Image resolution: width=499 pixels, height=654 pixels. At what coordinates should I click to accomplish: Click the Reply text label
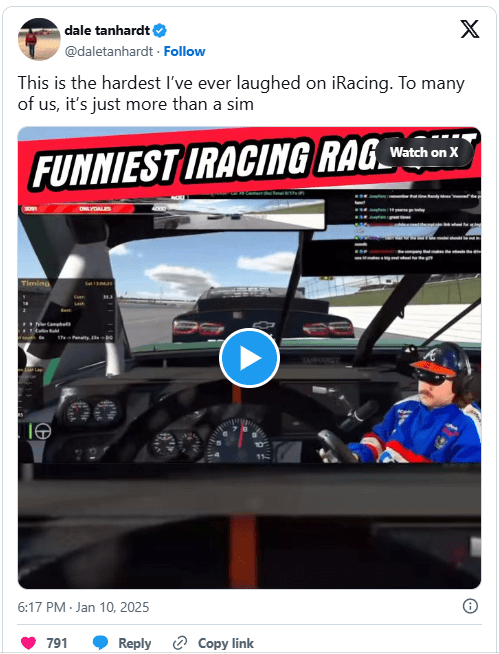[134, 643]
